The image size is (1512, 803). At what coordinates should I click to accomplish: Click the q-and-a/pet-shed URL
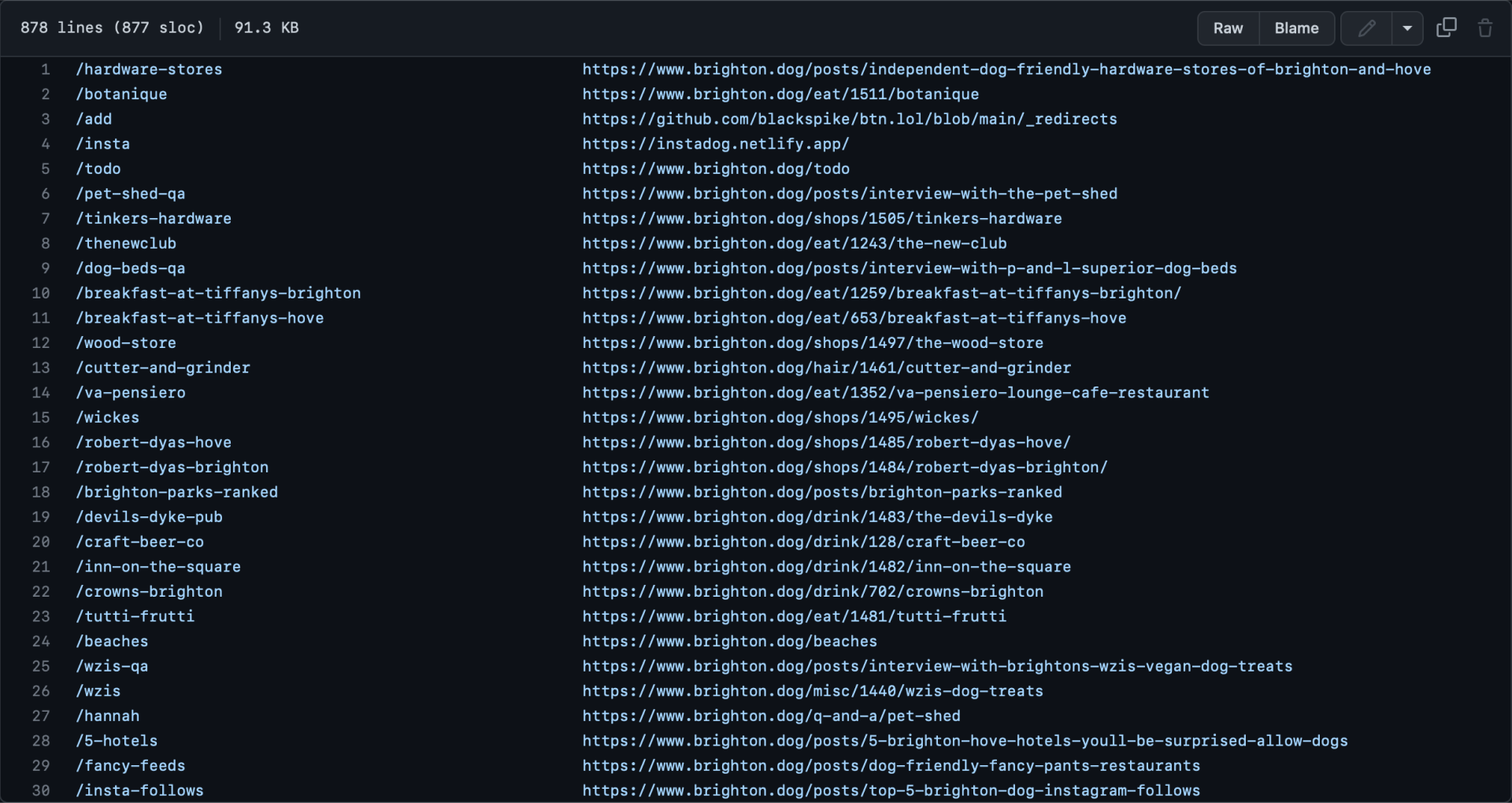coord(772,716)
